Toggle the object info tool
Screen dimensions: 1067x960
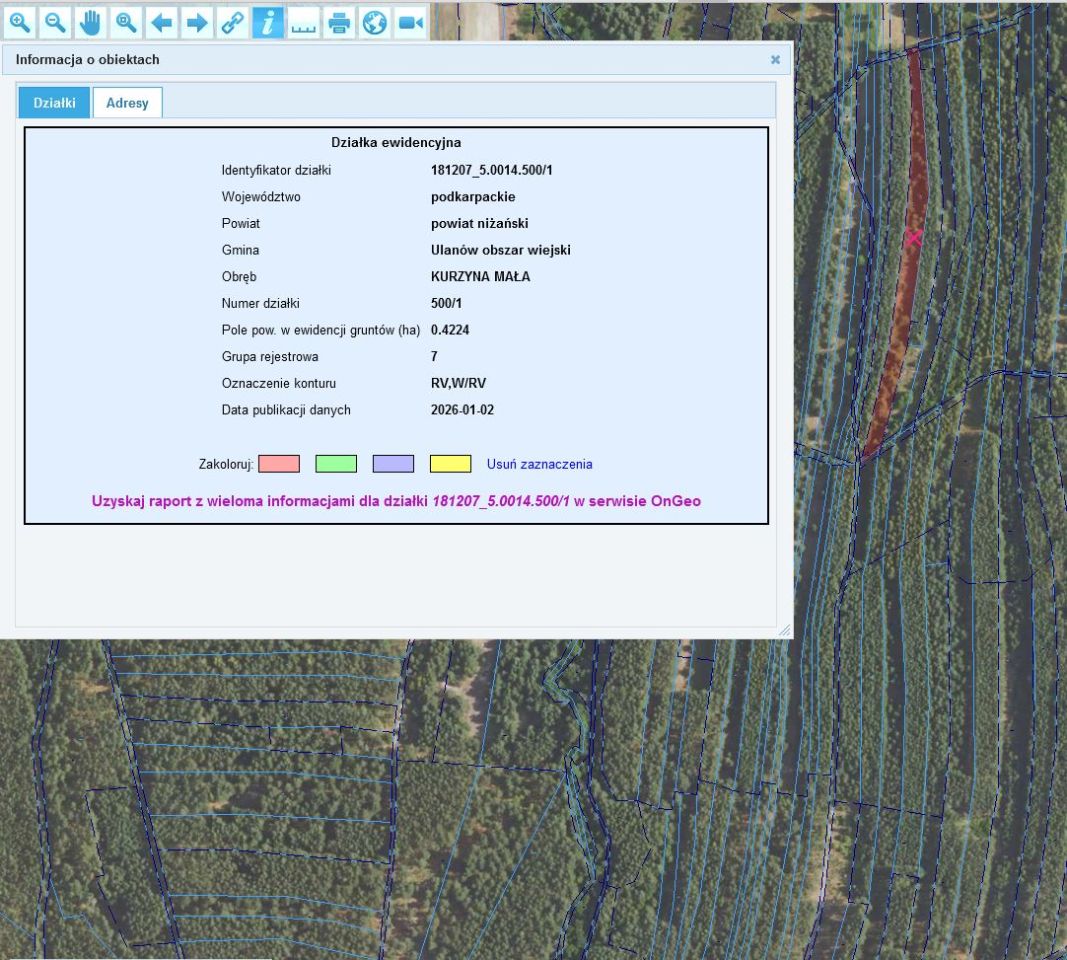click(x=268, y=22)
